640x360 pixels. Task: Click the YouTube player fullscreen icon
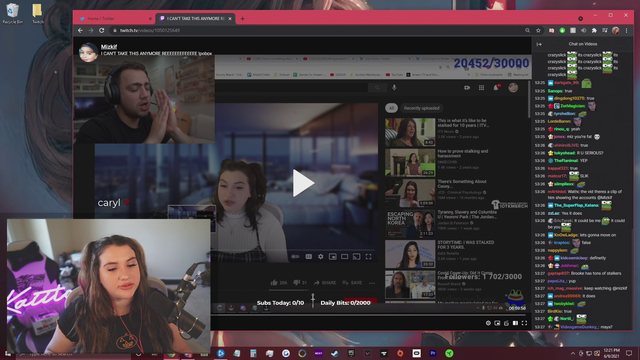click(x=369, y=257)
